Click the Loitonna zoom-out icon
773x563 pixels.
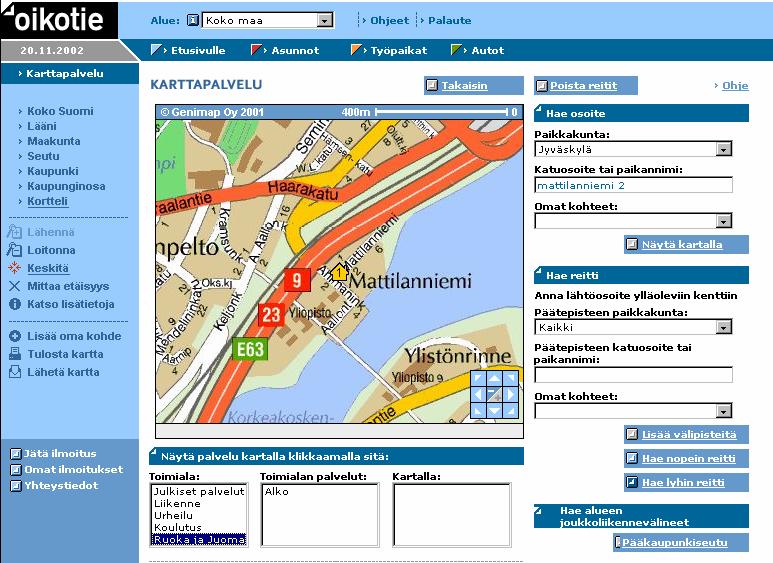tap(15, 250)
